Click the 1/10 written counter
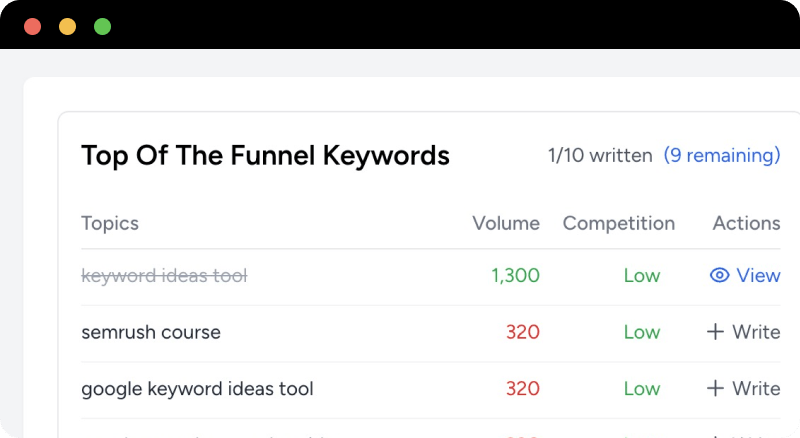The image size is (800, 438). click(600, 156)
